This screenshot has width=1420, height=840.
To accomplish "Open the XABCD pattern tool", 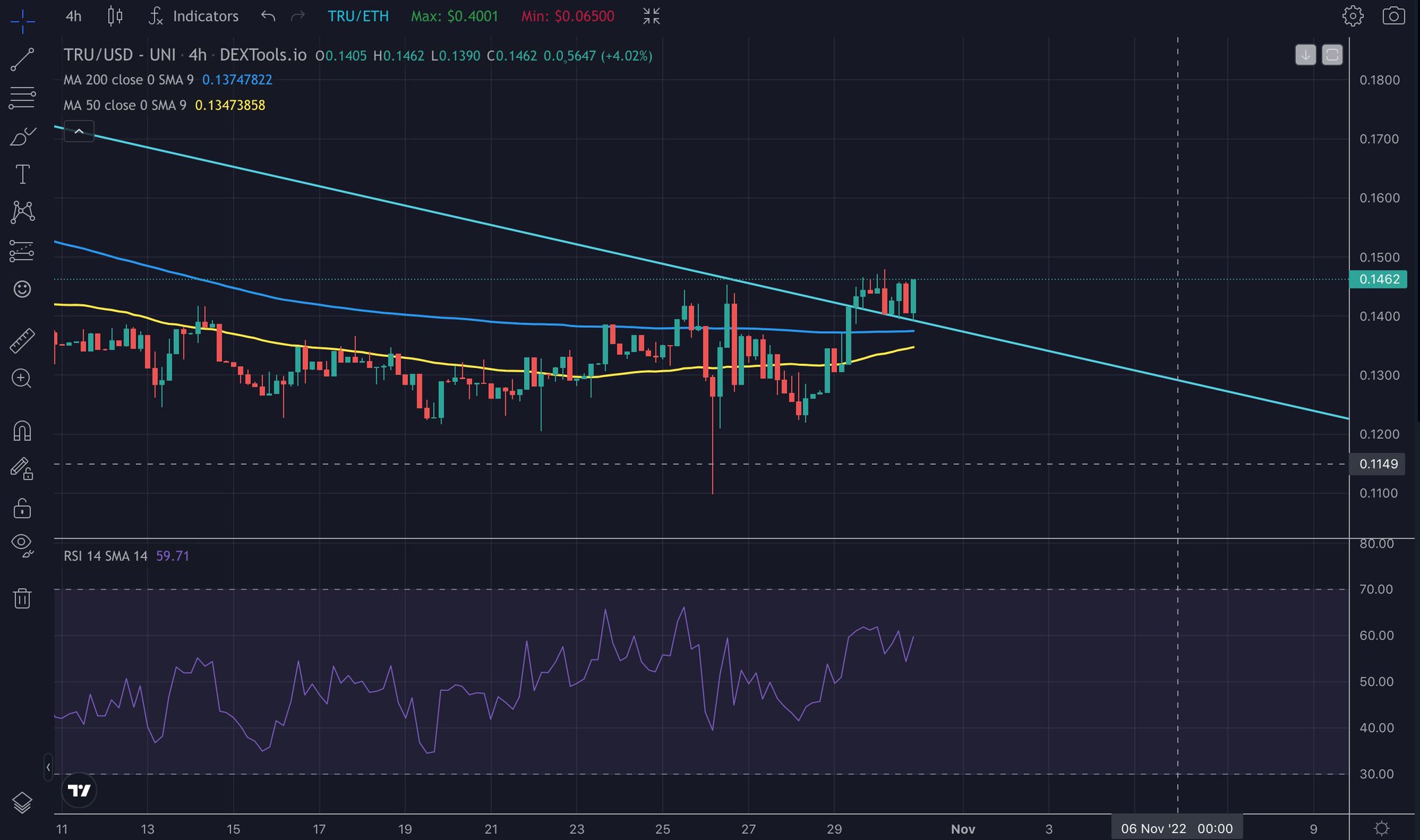I will [21, 211].
